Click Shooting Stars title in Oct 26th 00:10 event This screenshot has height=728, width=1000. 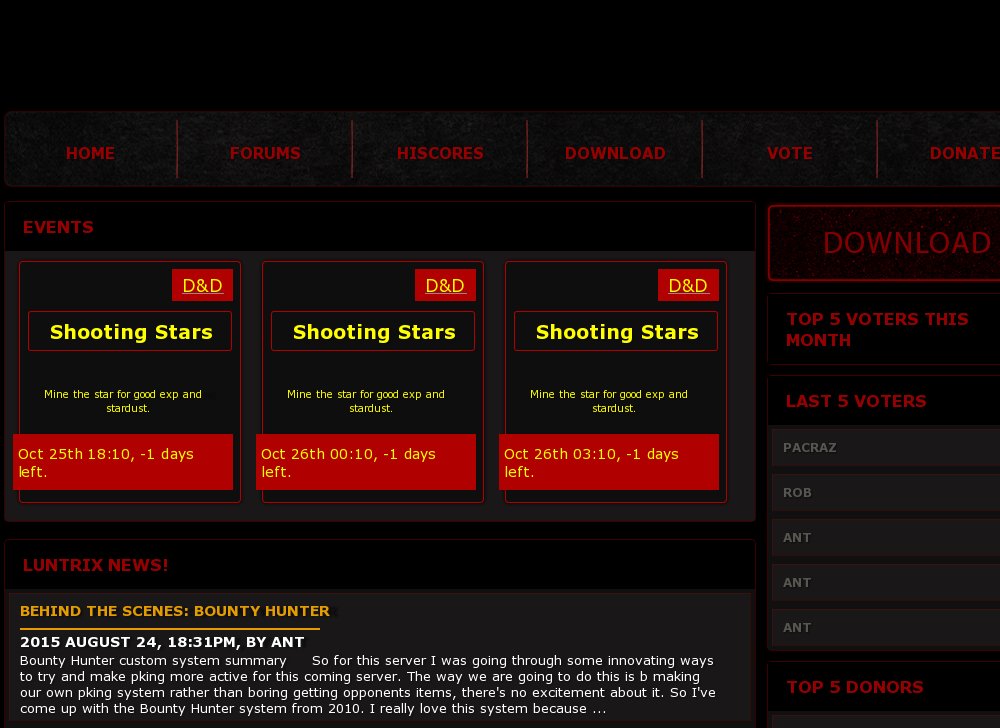[x=374, y=332]
